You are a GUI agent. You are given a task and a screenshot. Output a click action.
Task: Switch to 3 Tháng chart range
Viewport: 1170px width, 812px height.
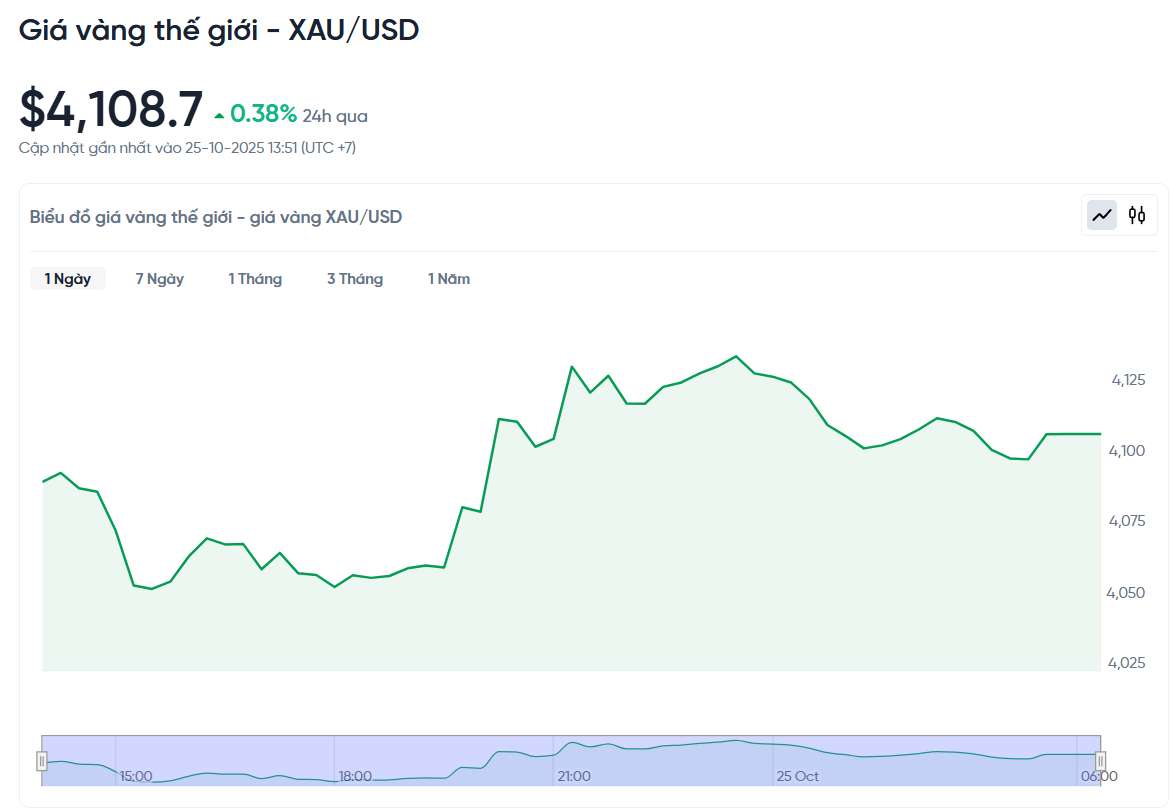[355, 279]
